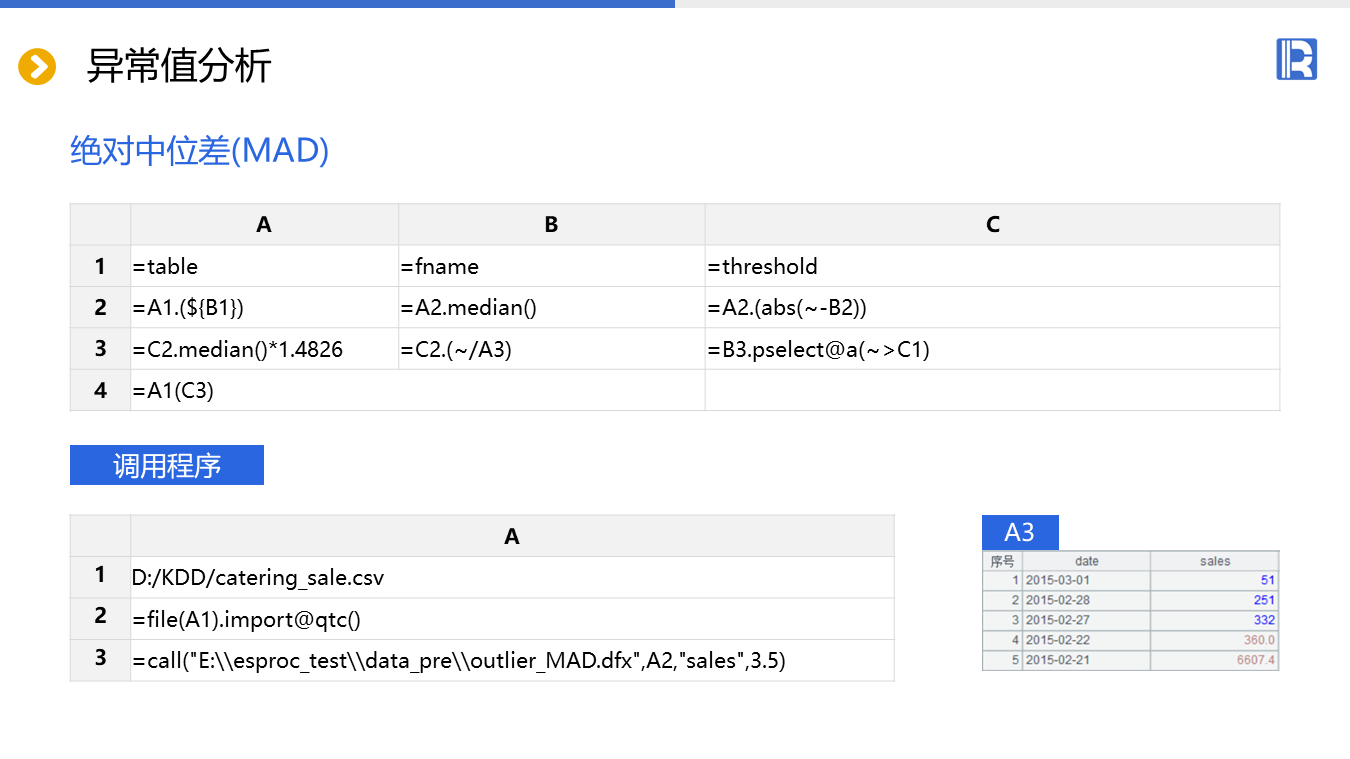1350x759 pixels.
Task: Click cell with =A2.(abs(~-B2))
Action: pyautogui.click(x=991, y=308)
